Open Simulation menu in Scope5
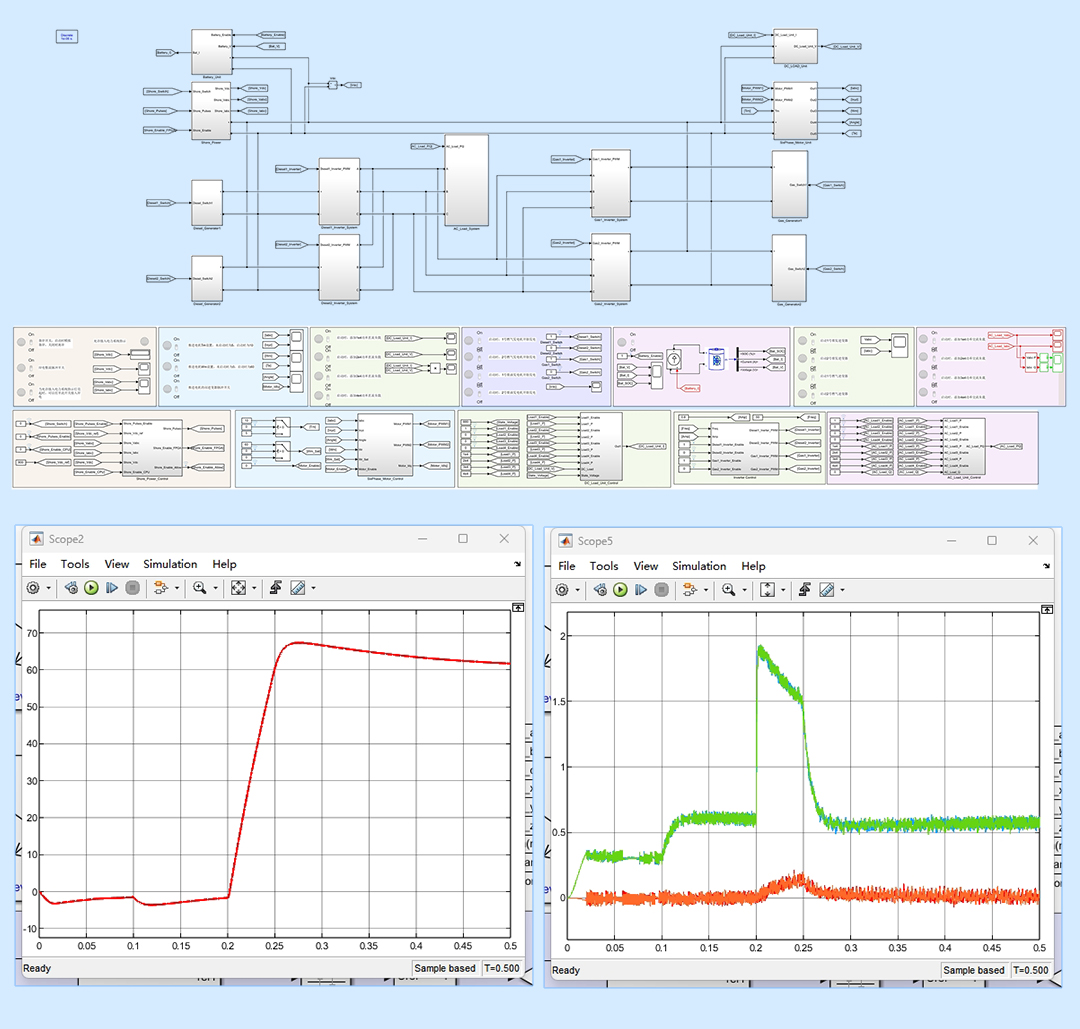 (x=699, y=566)
